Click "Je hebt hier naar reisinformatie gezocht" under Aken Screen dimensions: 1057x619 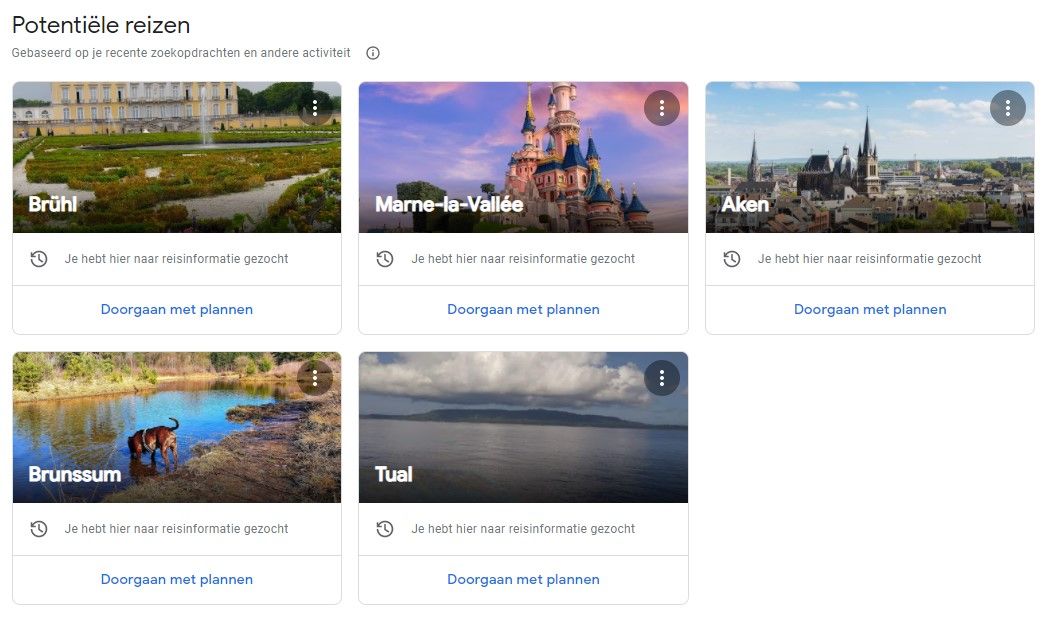tap(870, 259)
